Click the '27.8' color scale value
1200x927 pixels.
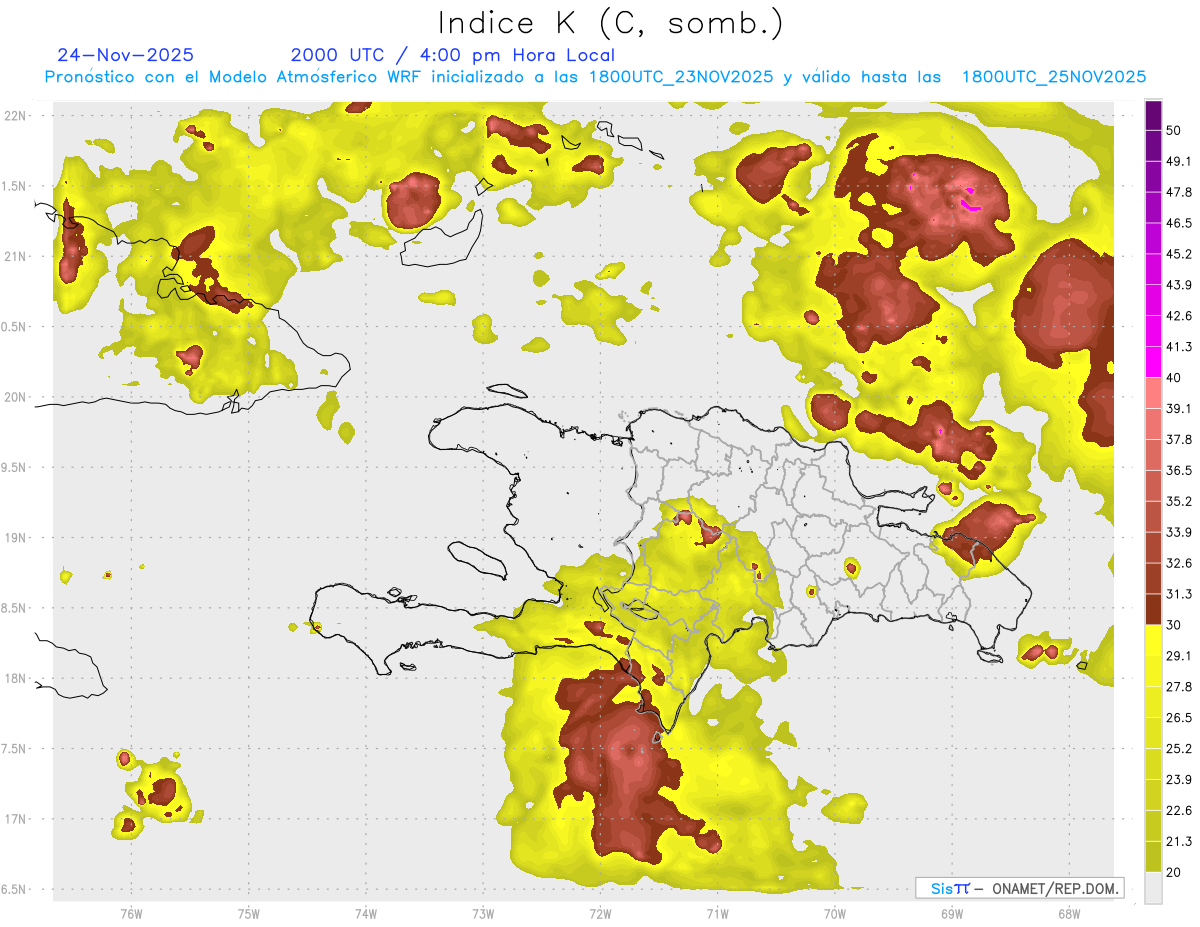(x=1179, y=687)
